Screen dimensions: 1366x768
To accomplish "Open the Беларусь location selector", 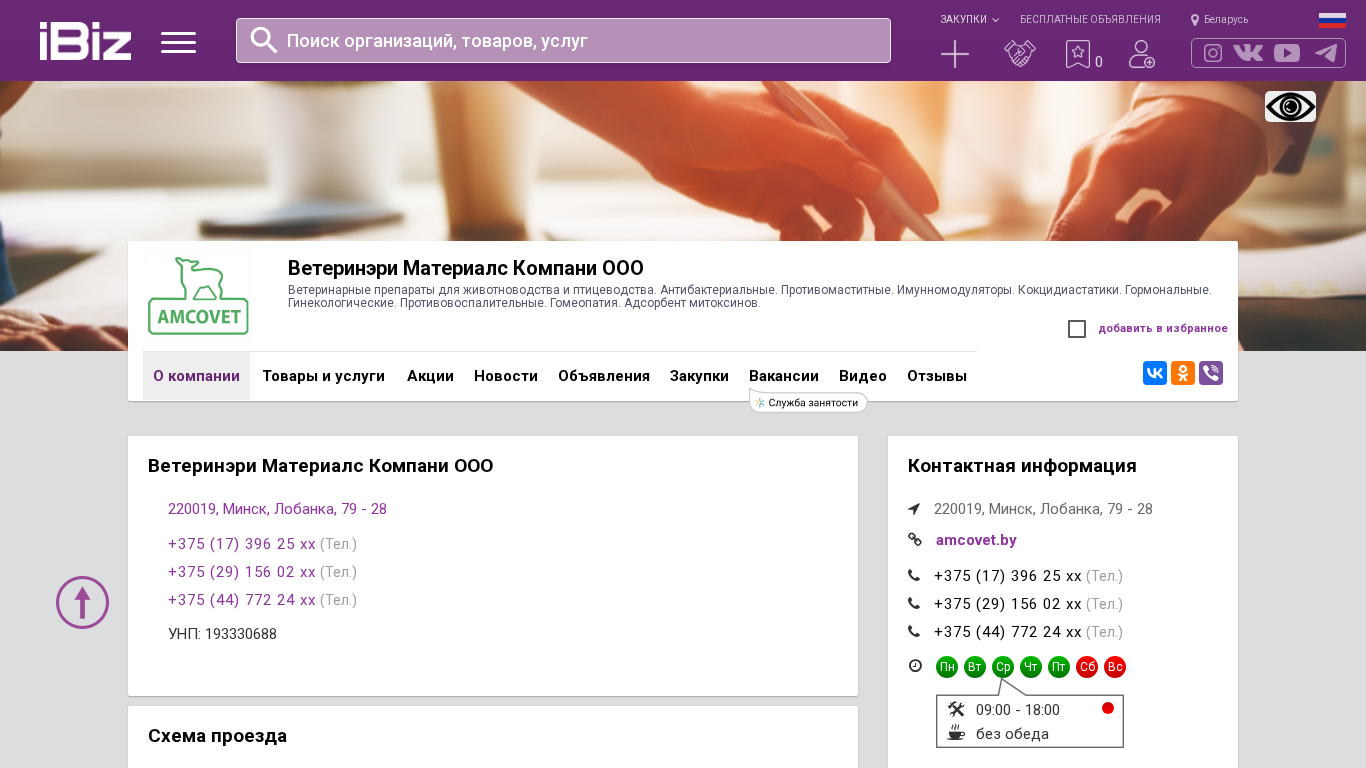I will point(1220,20).
